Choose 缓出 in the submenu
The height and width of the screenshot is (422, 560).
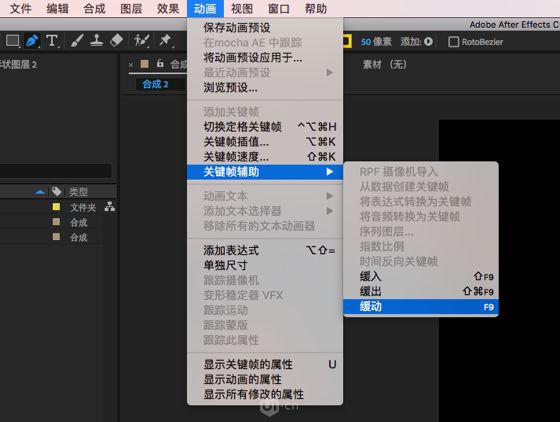(x=421, y=291)
